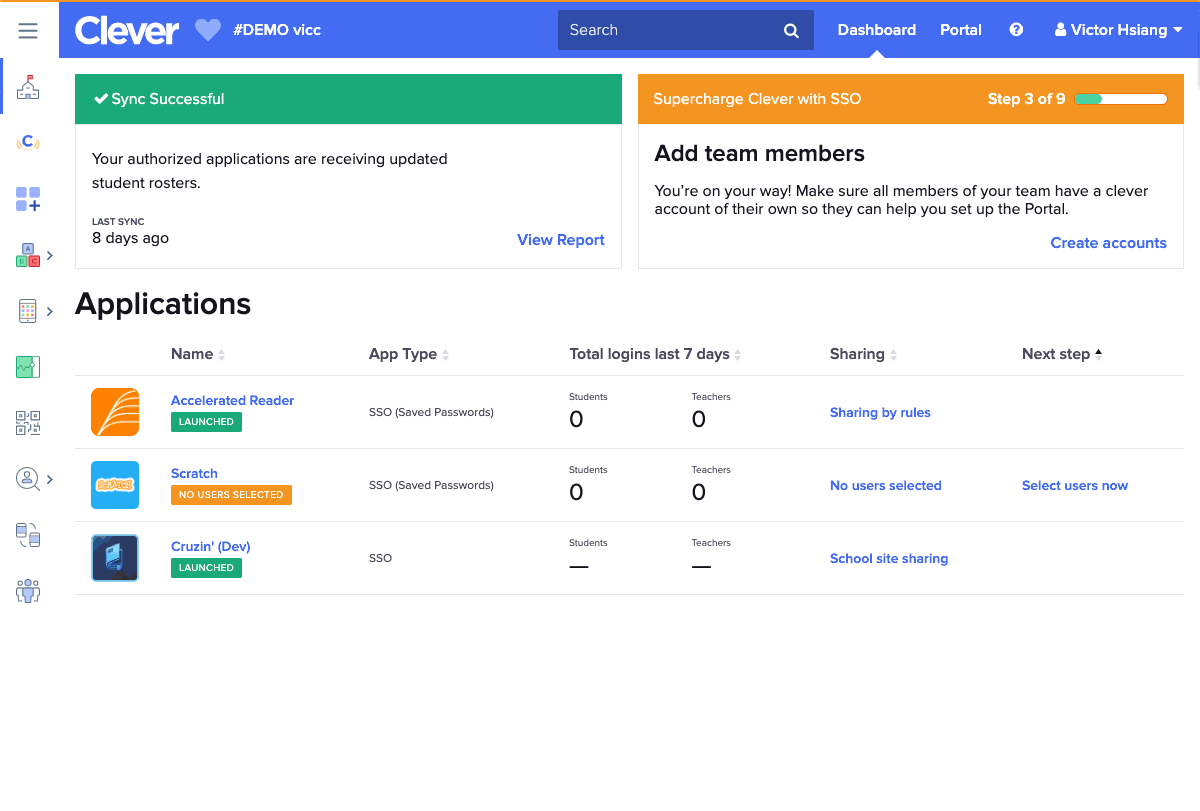This screenshot has width=1200, height=811.
Task: Expand the tablet apps sidebar section
Action: tap(49, 312)
